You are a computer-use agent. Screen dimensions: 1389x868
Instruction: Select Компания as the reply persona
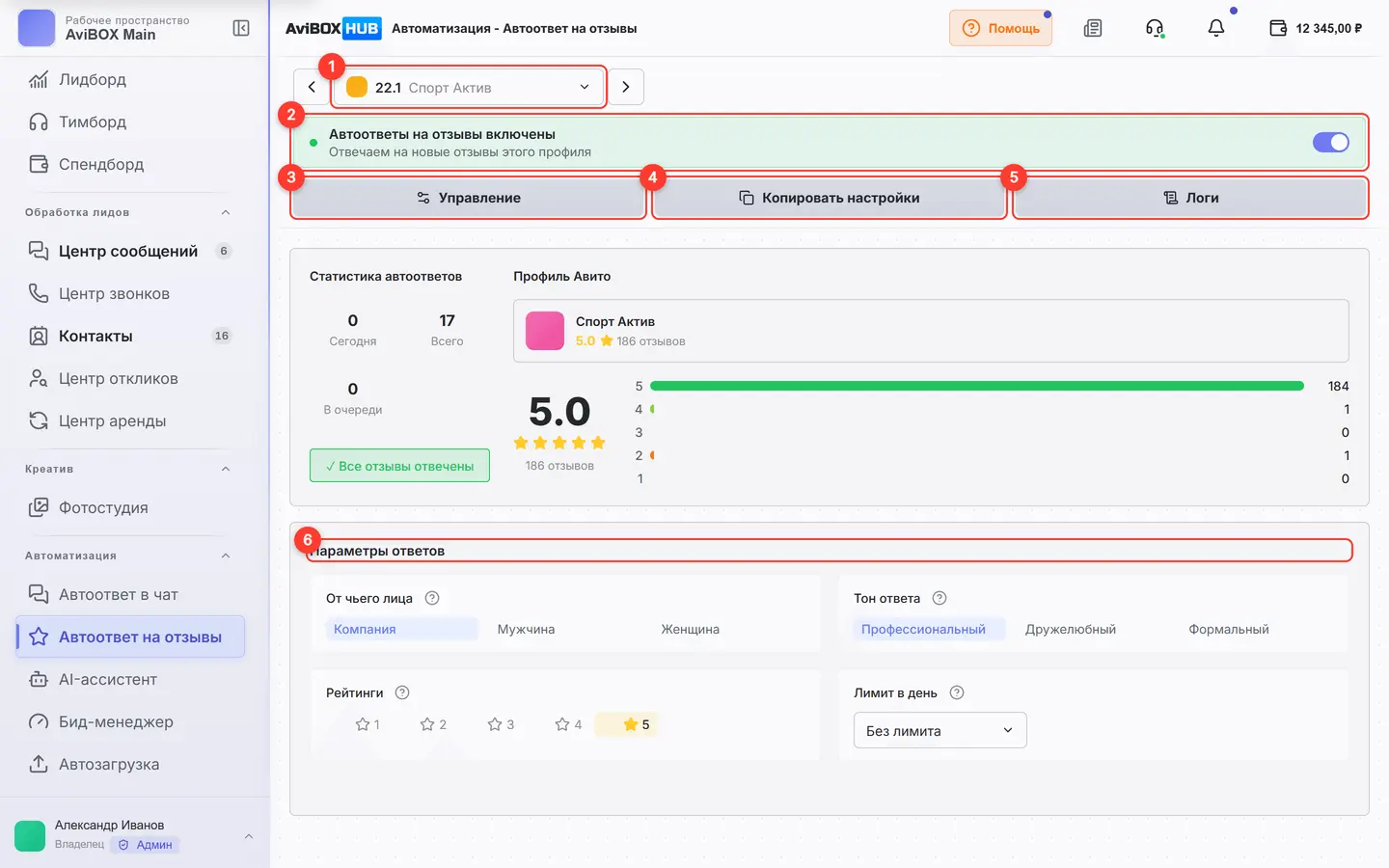pyautogui.click(x=402, y=629)
